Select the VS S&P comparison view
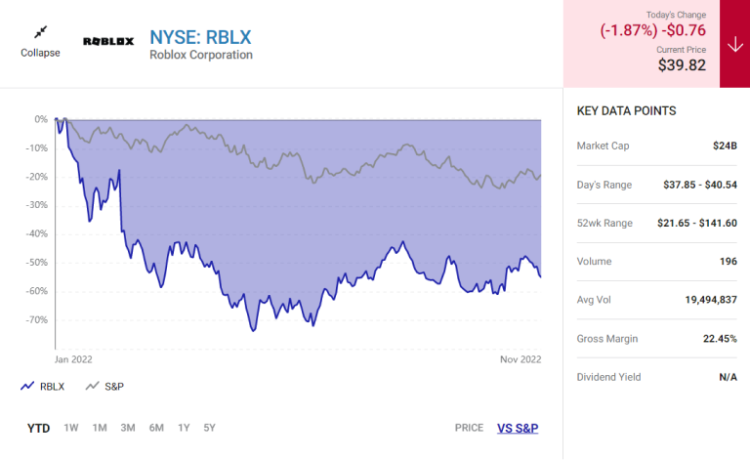 tap(518, 428)
